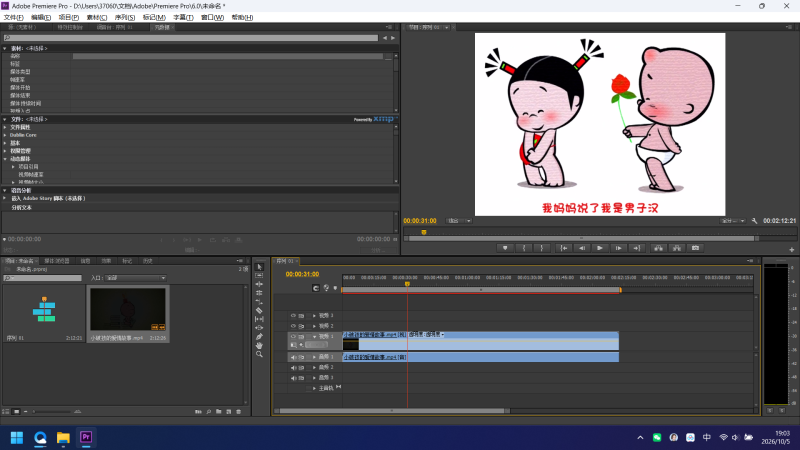The height and width of the screenshot is (450, 800).
Task: Click the new bin folder icon
Action: pos(218,412)
